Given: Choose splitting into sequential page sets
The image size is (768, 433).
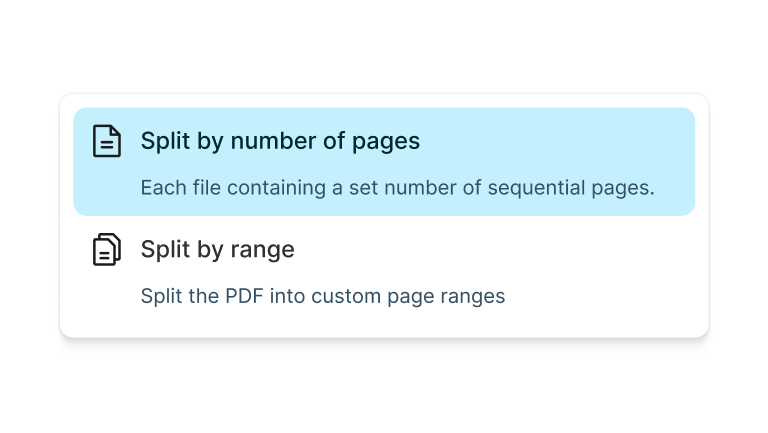Looking at the screenshot, I should pos(384,162).
